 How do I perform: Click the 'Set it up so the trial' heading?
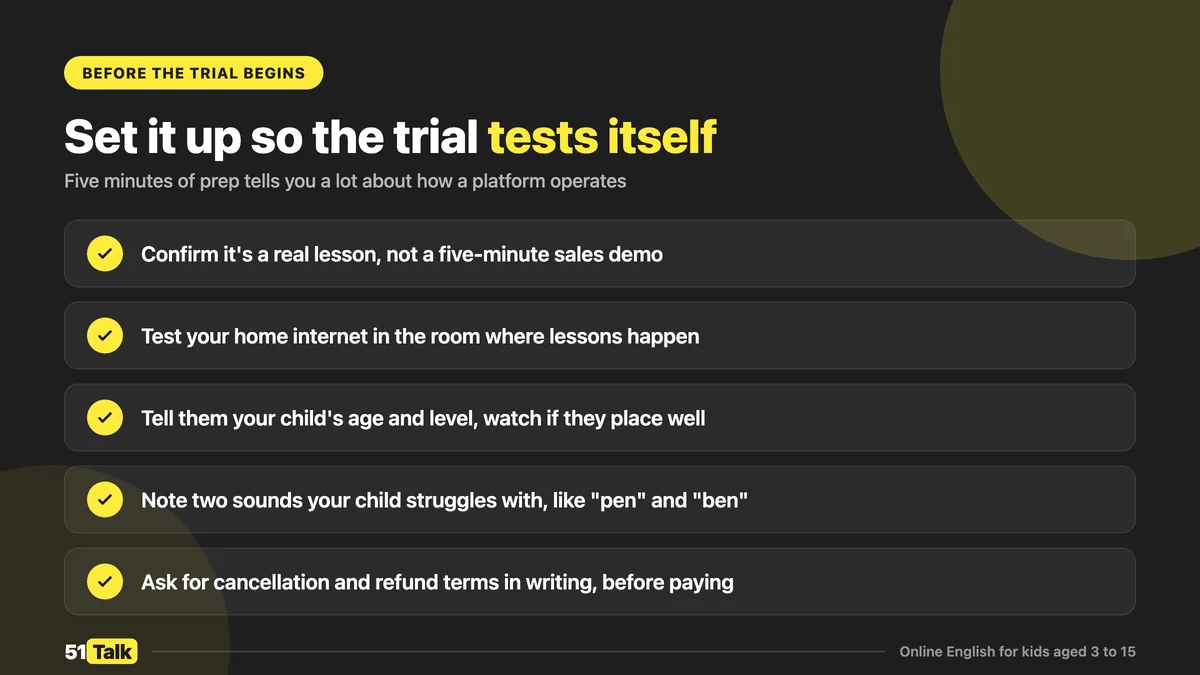click(x=271, y=137)
